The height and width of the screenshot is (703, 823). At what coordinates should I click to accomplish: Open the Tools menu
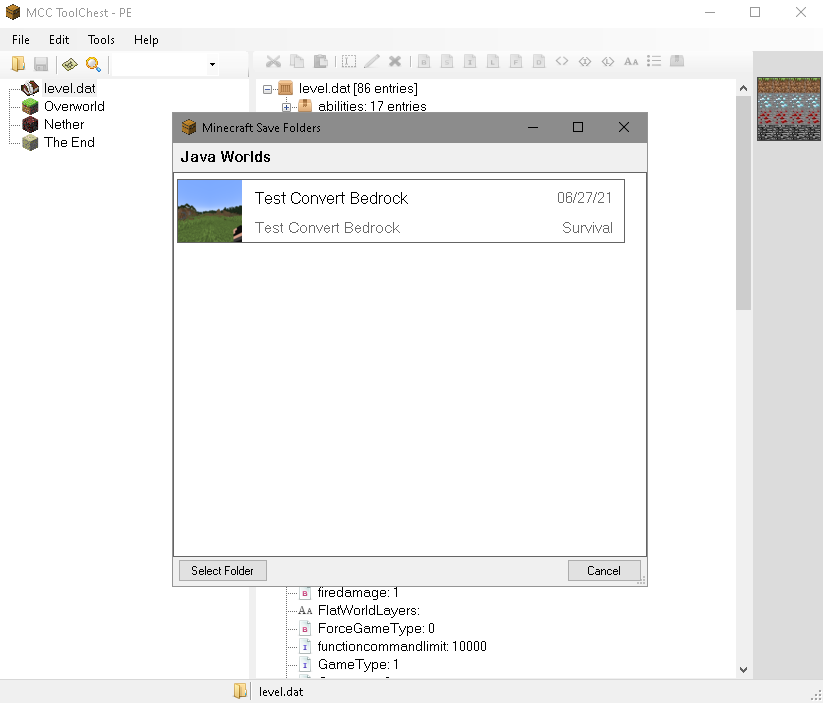(100, 40)
